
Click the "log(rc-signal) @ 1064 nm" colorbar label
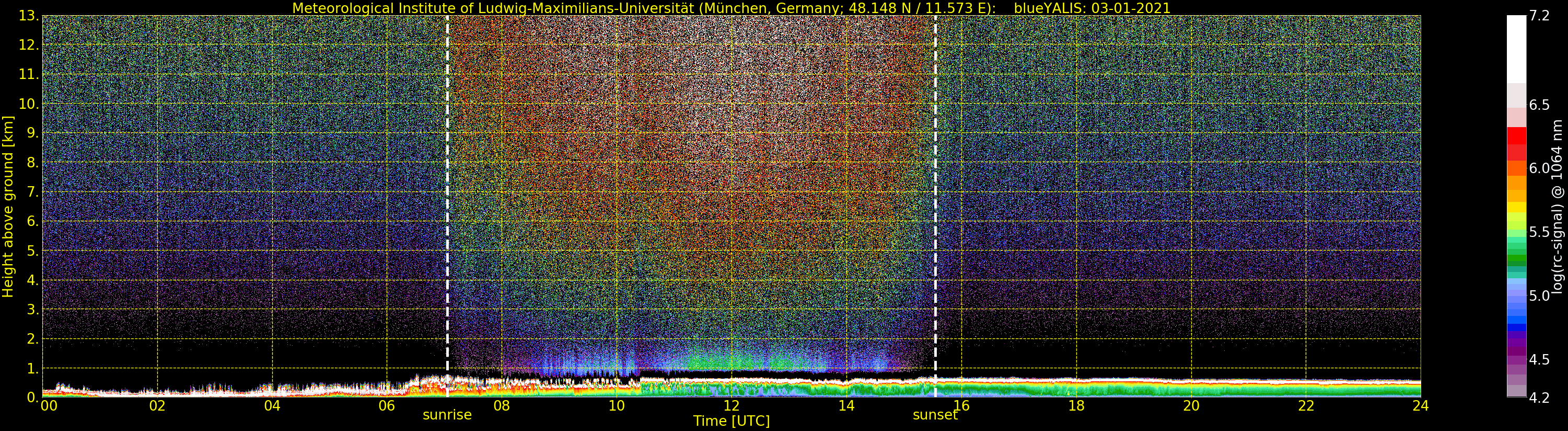[x=1558, y=207]
